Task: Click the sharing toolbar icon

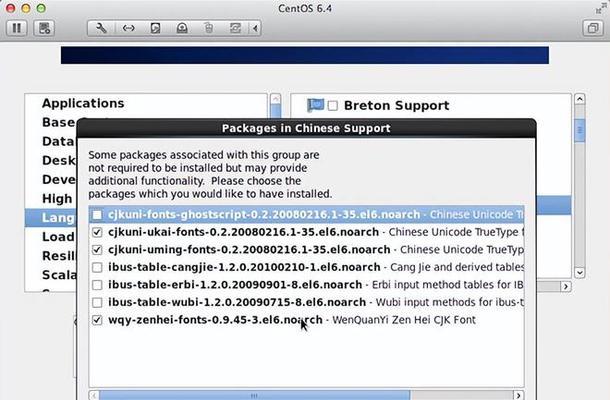Action: pyautogui.click(x=235, y=28)
